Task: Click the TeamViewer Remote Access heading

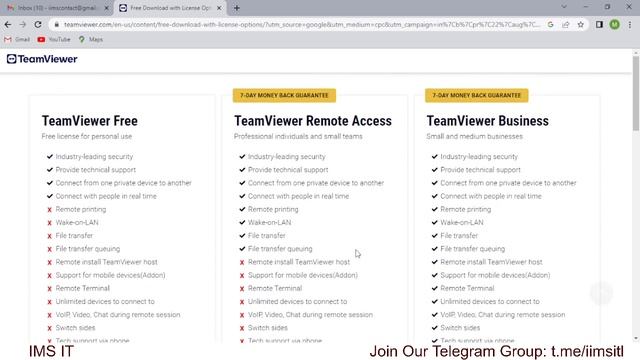Action: click(313, 121)
